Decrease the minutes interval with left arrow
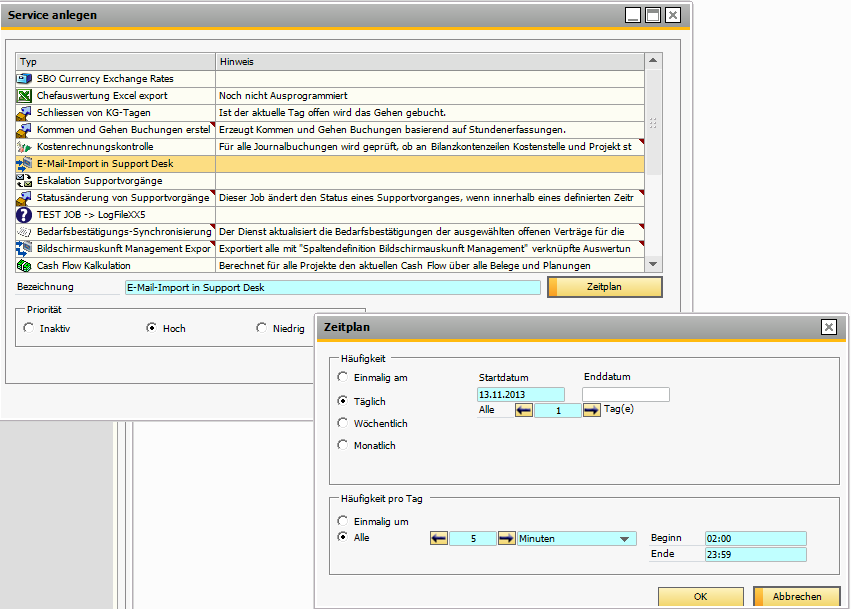The width and height of the screenshot is (851, 609). 439,538
